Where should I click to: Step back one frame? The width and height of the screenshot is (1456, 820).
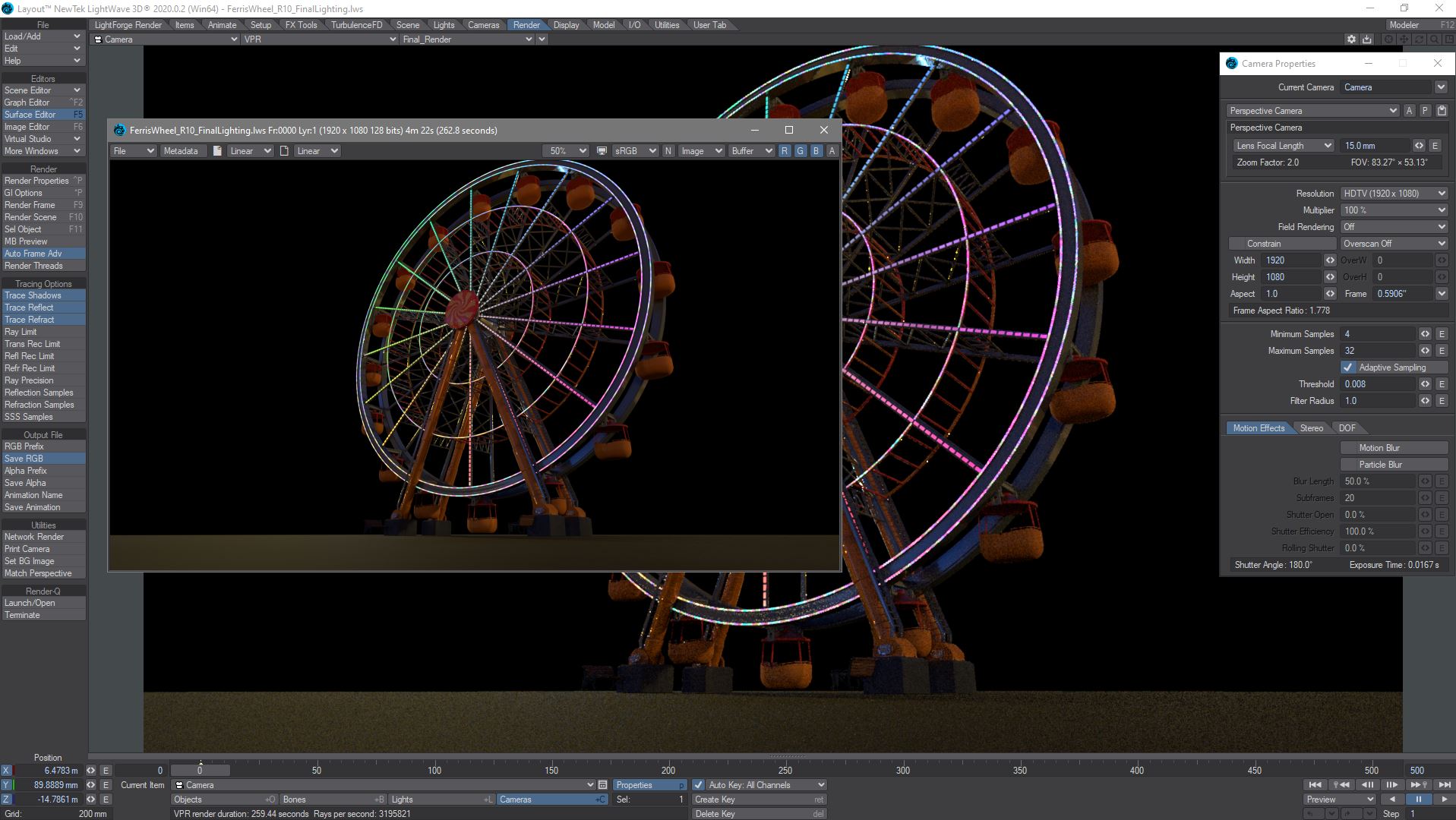(1367, 785)
